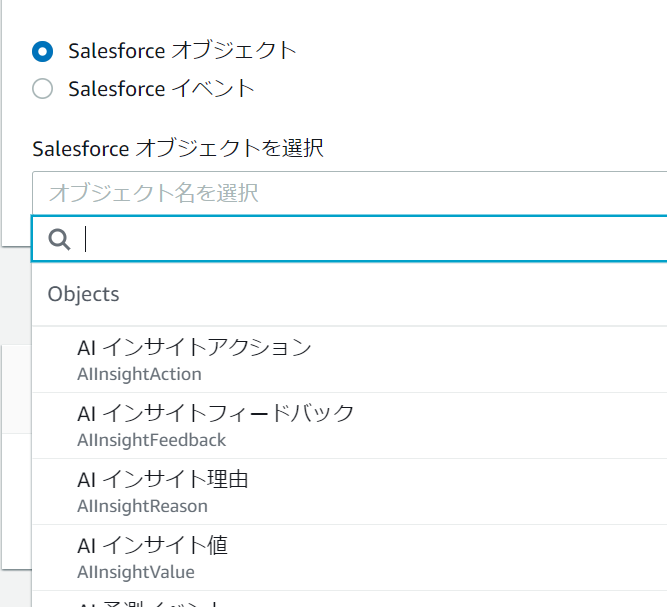Image resolution: width=667 pixels, height=607 pixels.
Task: Open the オブジェクト名を選択 dropdown
Action: (x=349, y=192)
